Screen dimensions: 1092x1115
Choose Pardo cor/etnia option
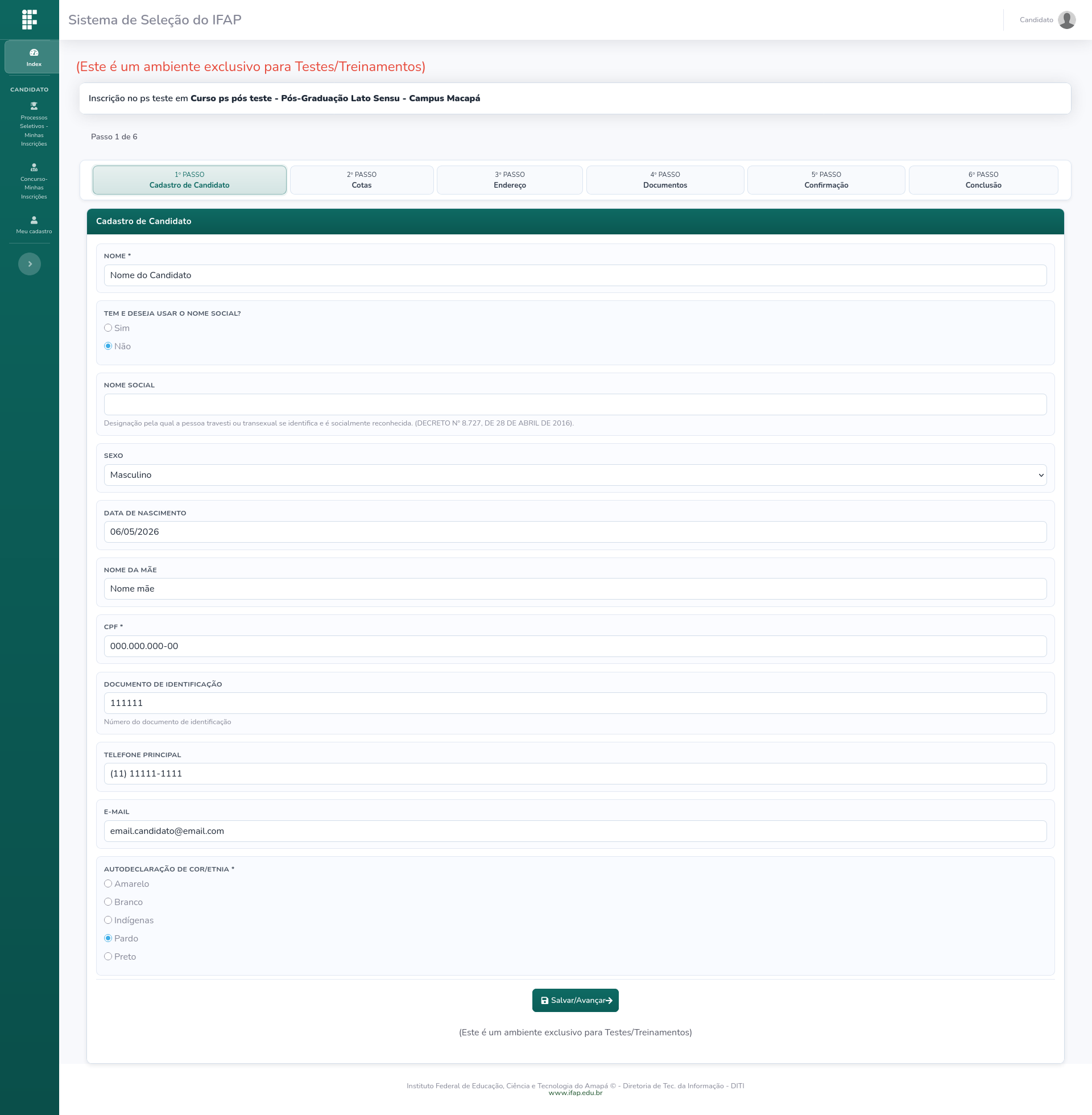(108, 938)
